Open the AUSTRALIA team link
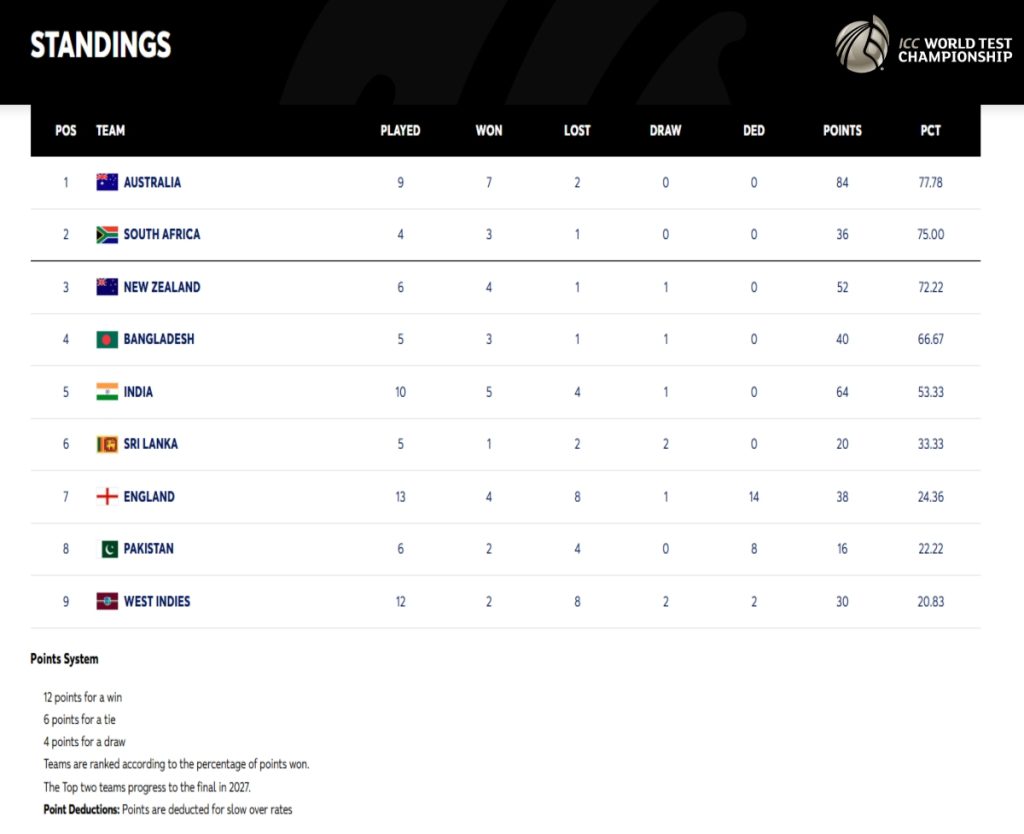The image size is (1024, 834). pyautogui.click(x=152, y=182)
